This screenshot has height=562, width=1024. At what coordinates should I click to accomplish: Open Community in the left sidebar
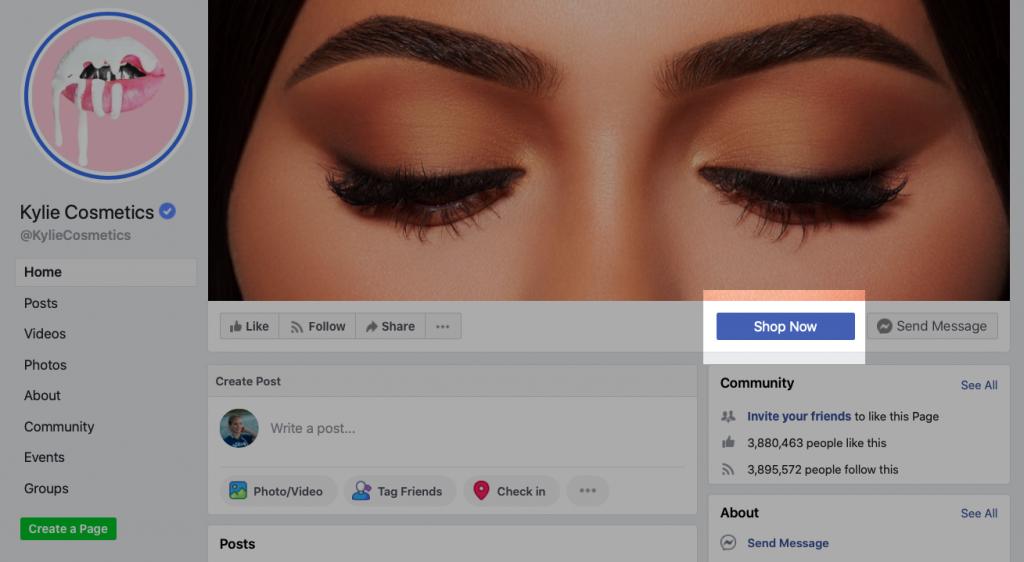pyautogui.click(x=59, y=427)
